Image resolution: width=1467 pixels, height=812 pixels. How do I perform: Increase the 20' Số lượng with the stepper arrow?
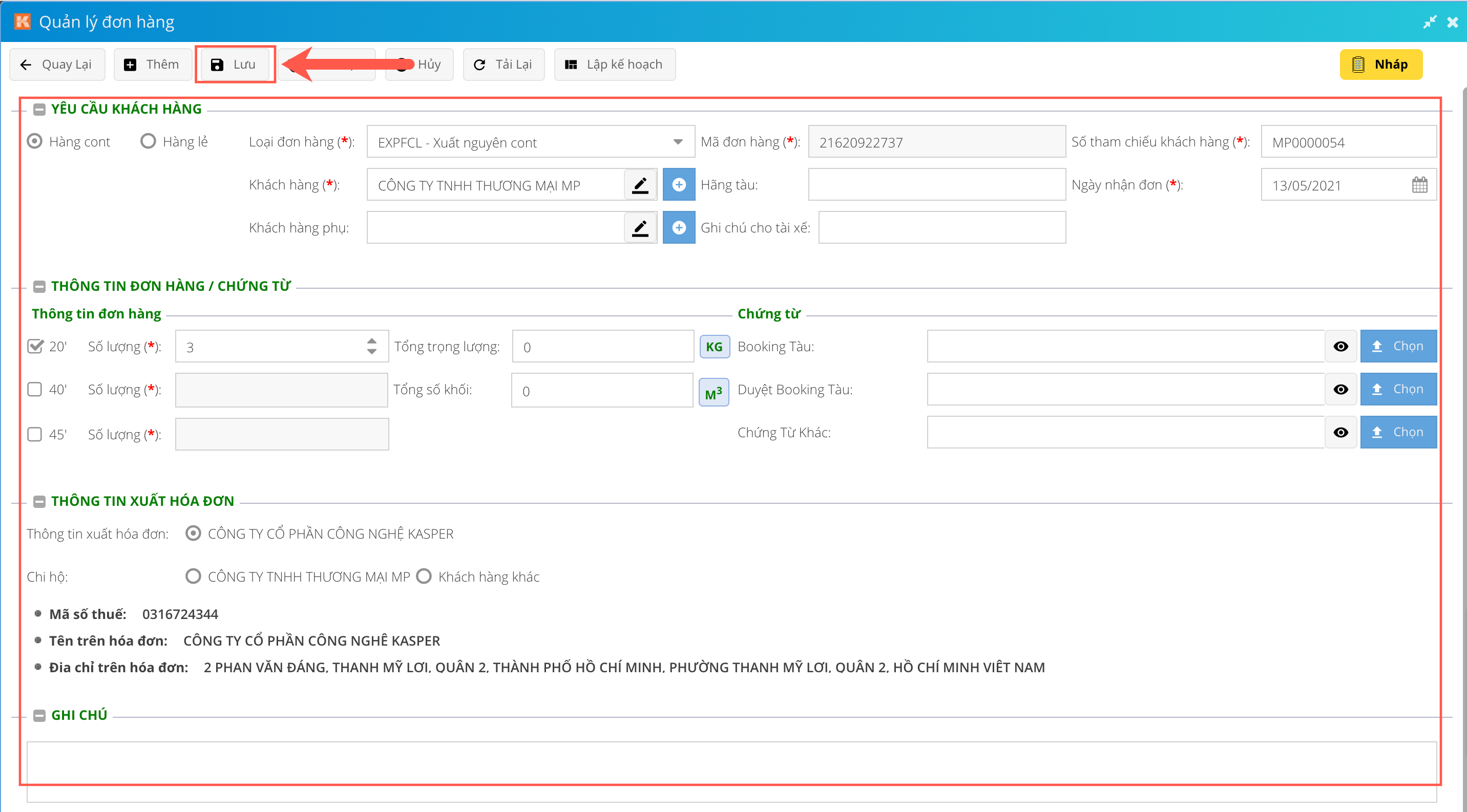(x=372, y=341)
